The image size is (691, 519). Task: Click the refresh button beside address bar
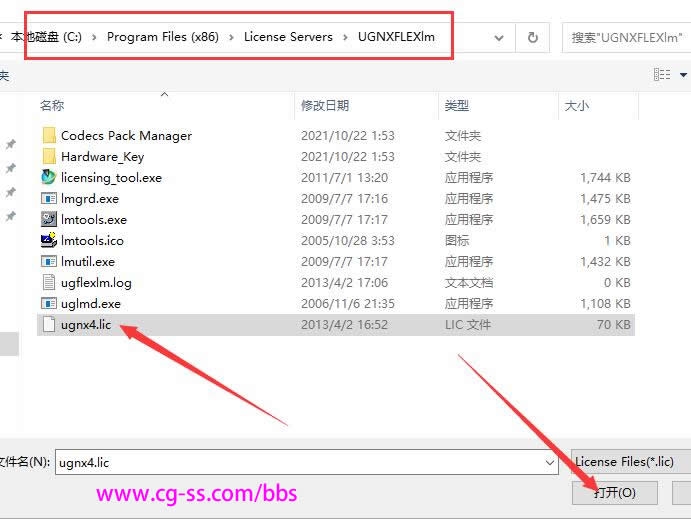532,38
